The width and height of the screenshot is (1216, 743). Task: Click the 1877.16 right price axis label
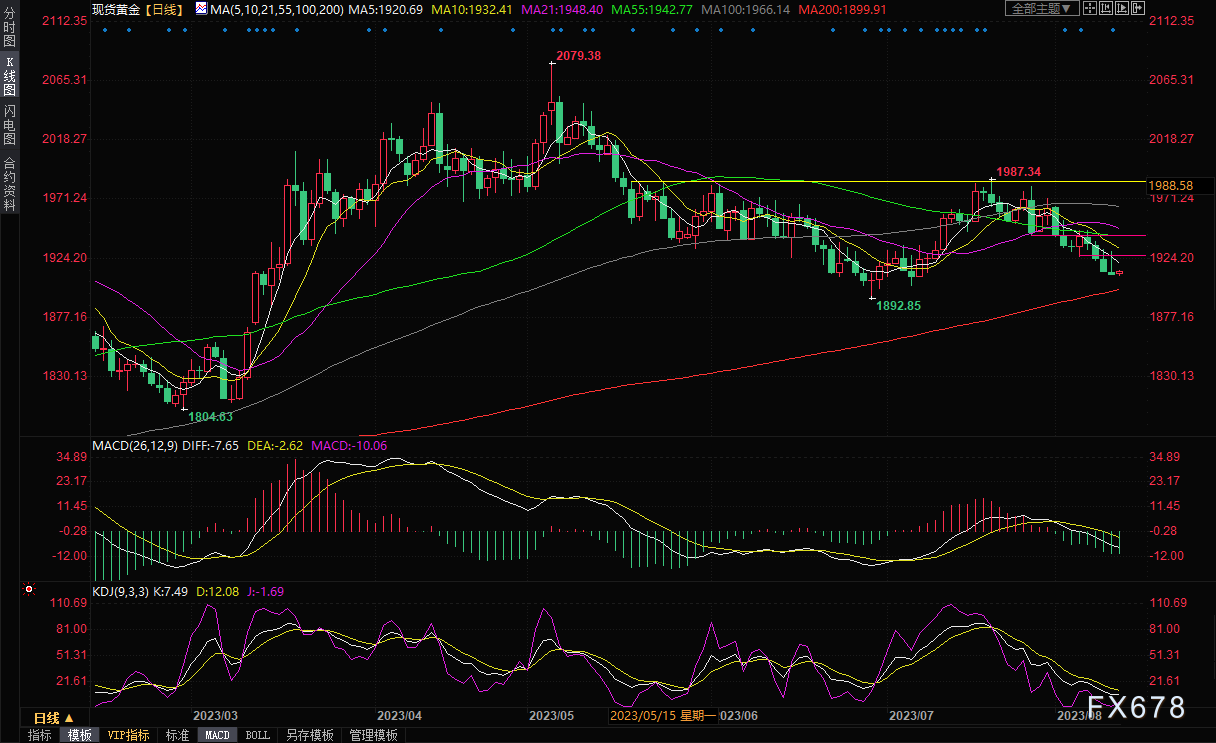[1172, 317]
